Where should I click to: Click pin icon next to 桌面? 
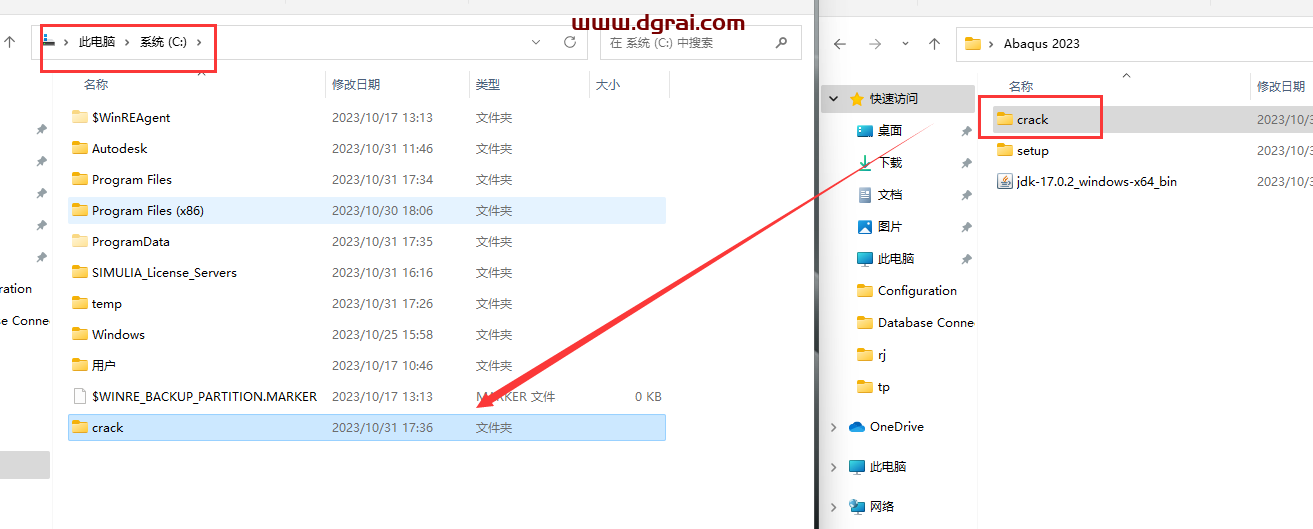[x=966, y=131]
